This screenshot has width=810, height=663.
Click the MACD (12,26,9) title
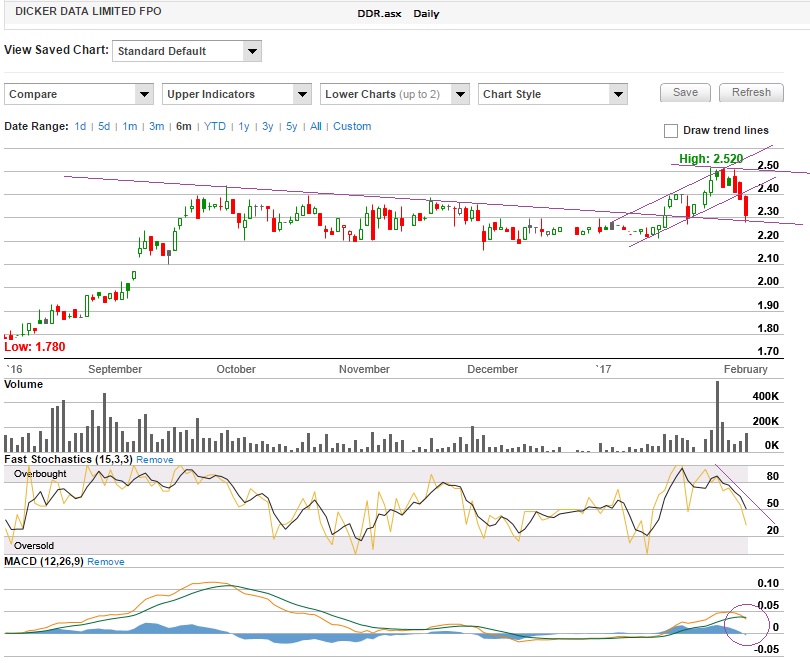[x=44, y=562]
